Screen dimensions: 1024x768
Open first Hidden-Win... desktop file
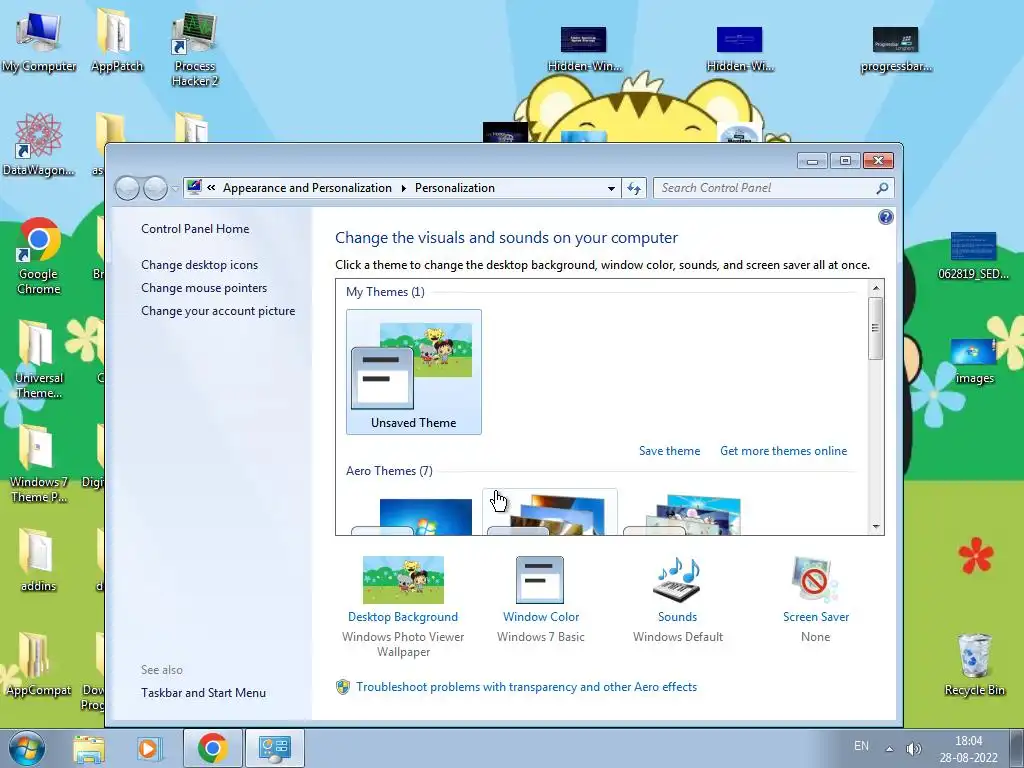[x=584, y=50]
